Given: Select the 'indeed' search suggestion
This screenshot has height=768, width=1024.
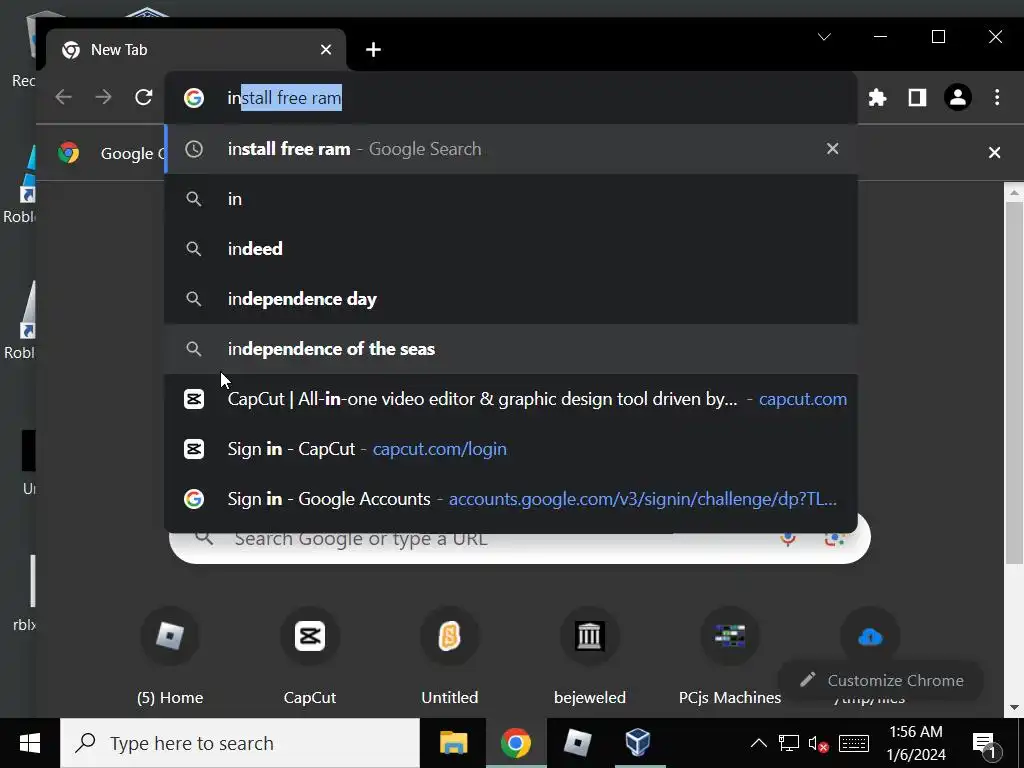Looking at the screenshot, I should click(511, 249).
